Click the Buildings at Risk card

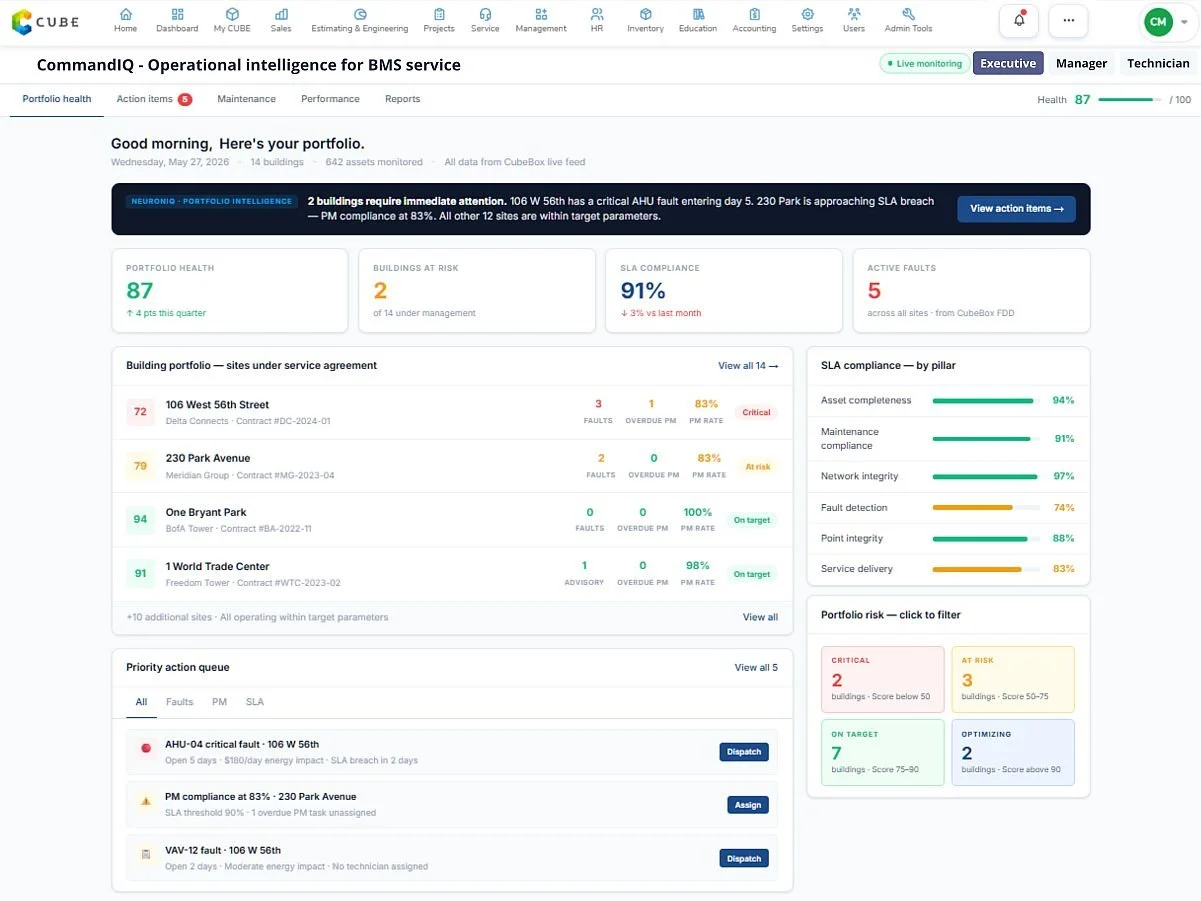[x=477, y=291]
